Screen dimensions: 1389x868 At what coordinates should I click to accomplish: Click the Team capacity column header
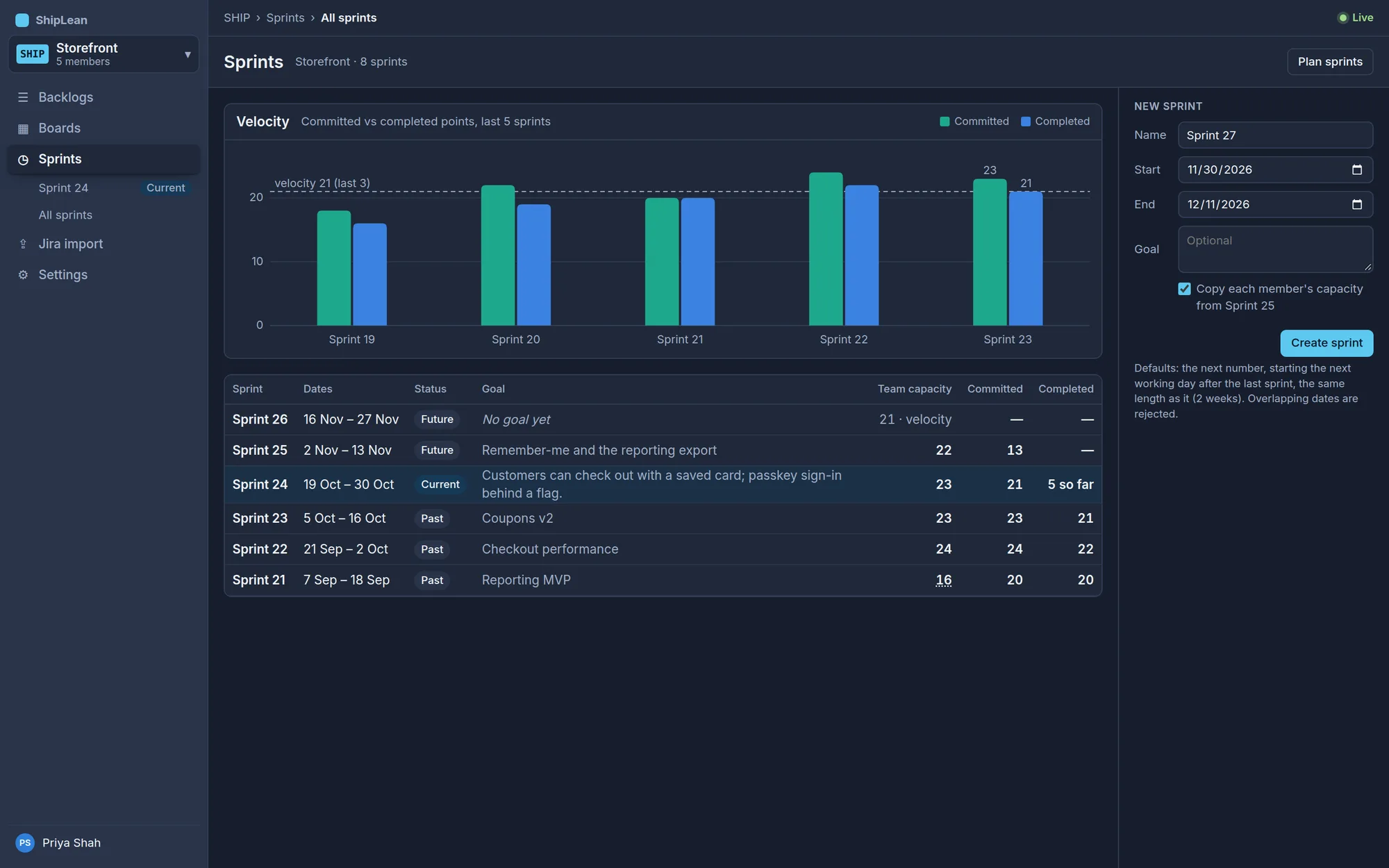pos(914,389)
